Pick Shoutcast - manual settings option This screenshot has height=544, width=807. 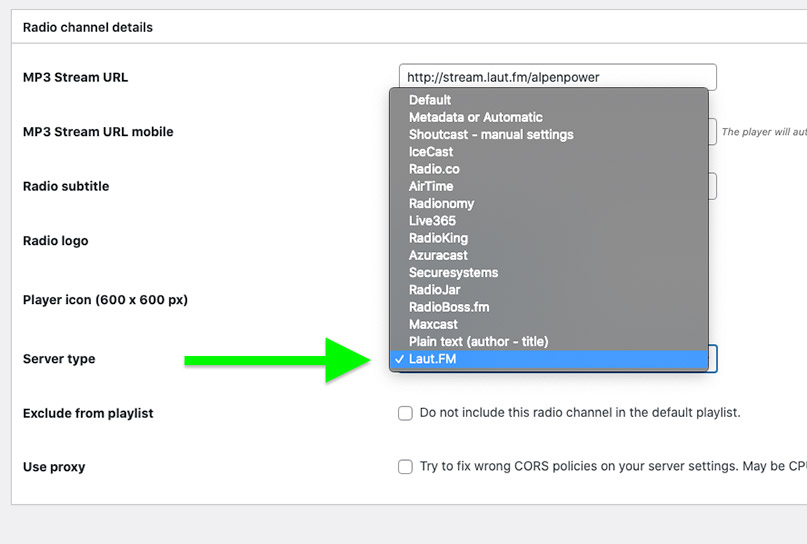tap(491, 134)
